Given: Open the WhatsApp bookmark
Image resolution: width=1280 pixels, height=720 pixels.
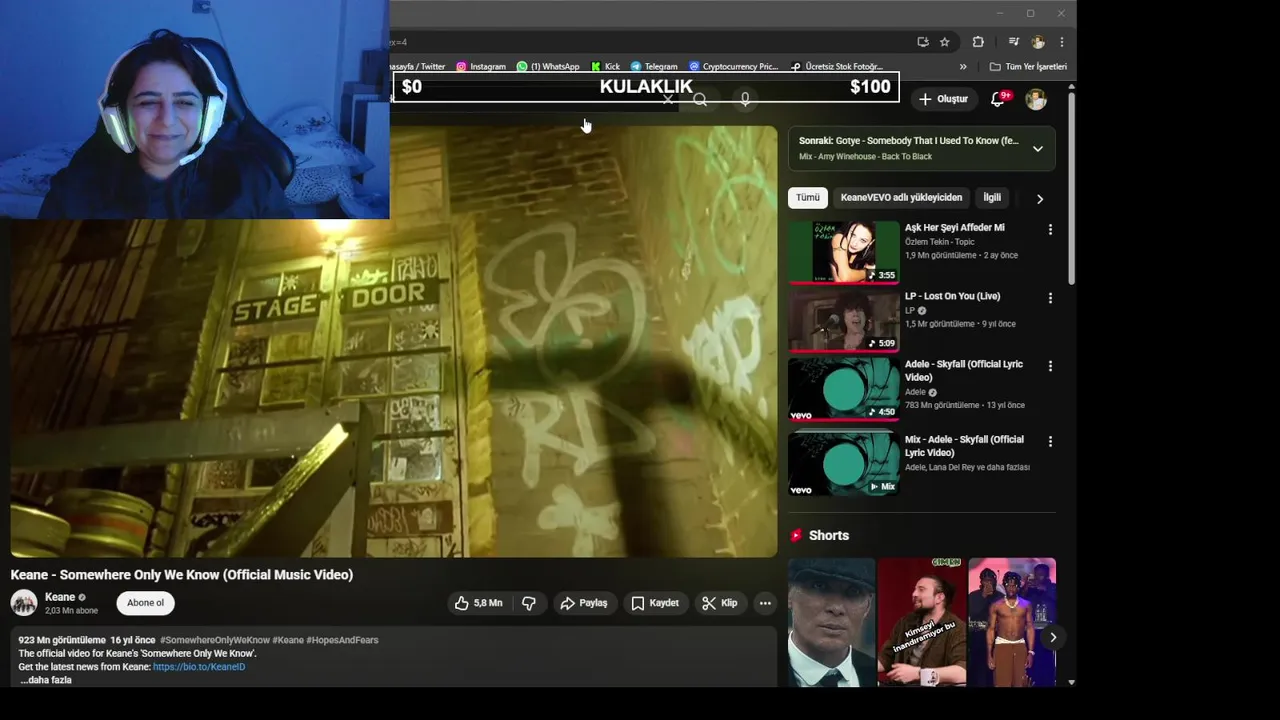Looking at the screenshot, I should click(x=548, y=67).
